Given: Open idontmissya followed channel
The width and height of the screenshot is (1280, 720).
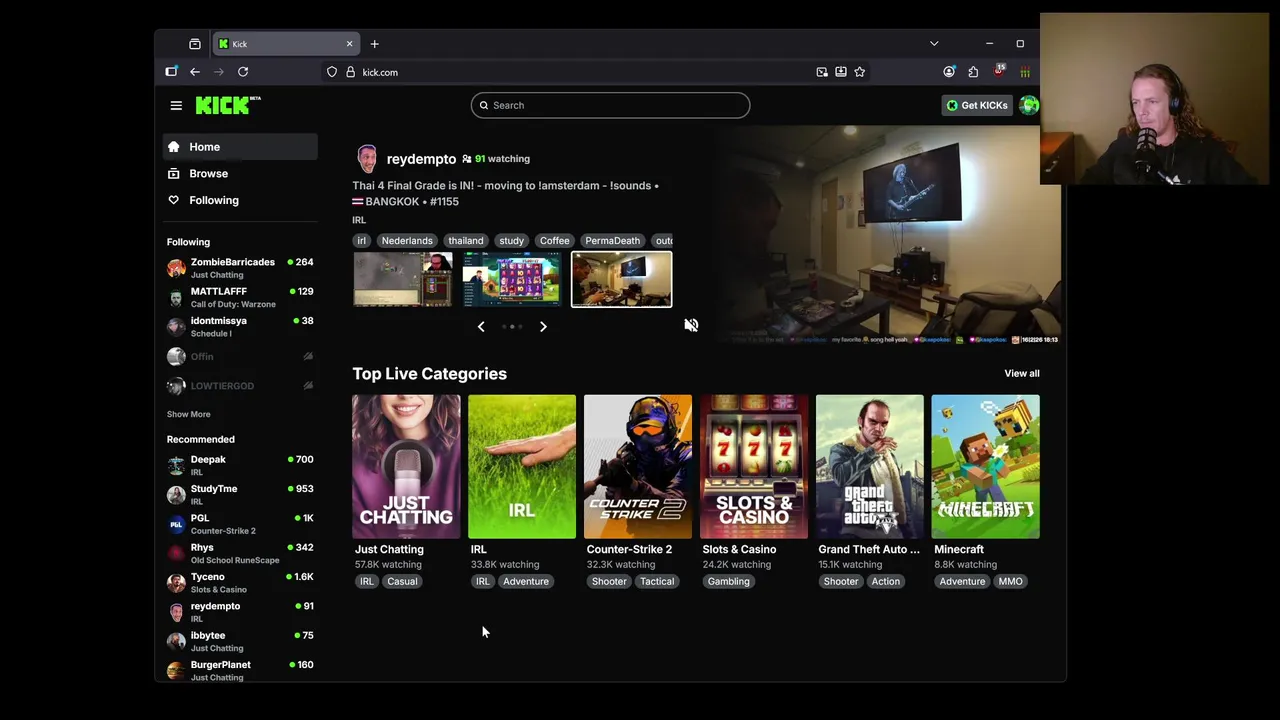Looking at the screenshot, I should coord(240,327).
